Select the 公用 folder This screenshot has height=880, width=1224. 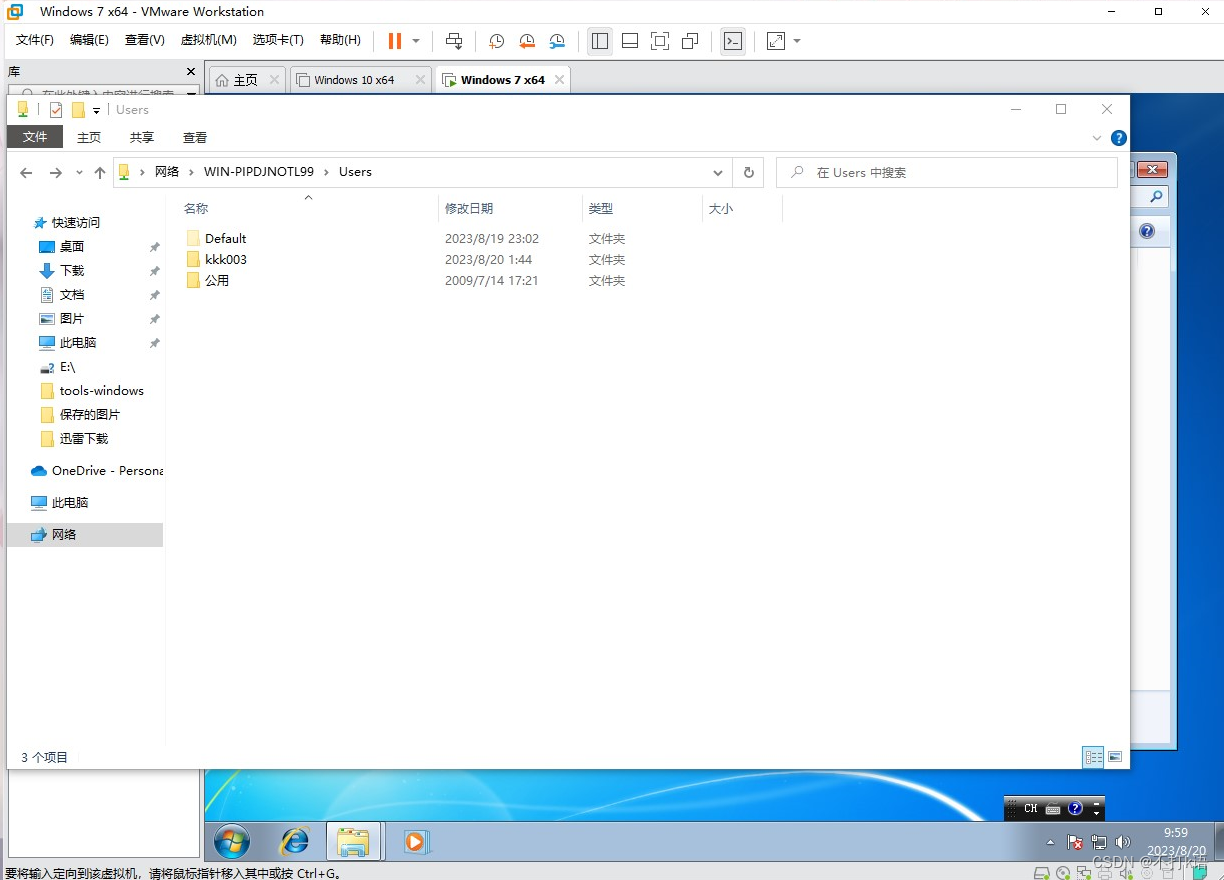click(x=208, y=280)
